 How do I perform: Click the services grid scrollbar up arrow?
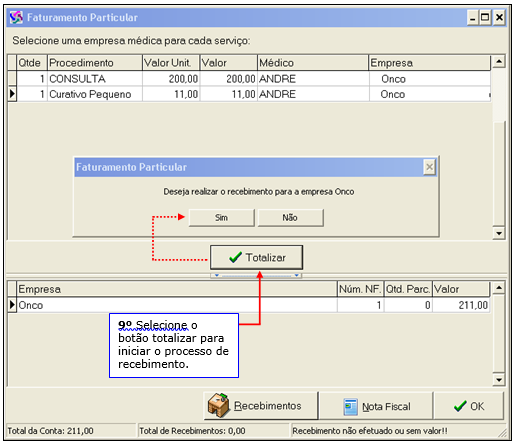tap(499, 61)
